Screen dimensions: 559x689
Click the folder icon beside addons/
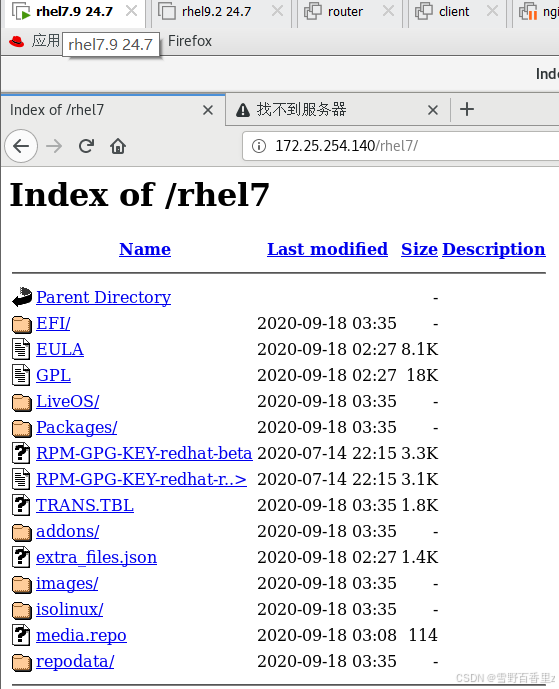pyautogui.click(x=22, y=532)
